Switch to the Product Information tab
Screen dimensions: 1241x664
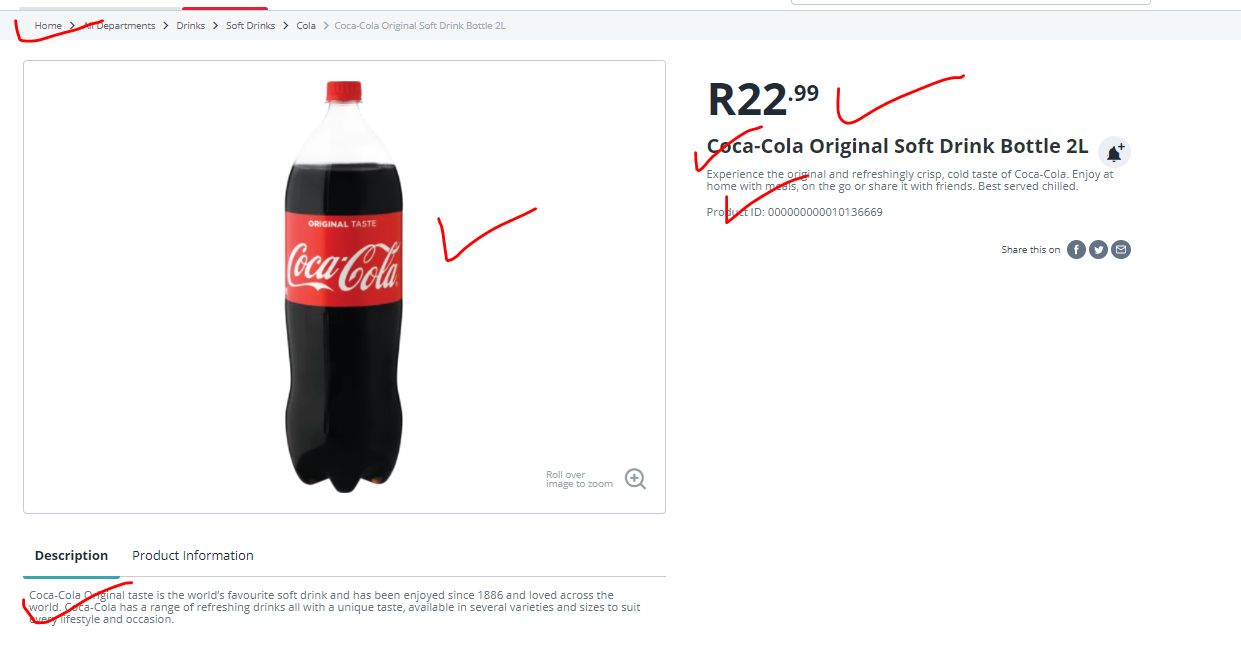pos(193,556)
